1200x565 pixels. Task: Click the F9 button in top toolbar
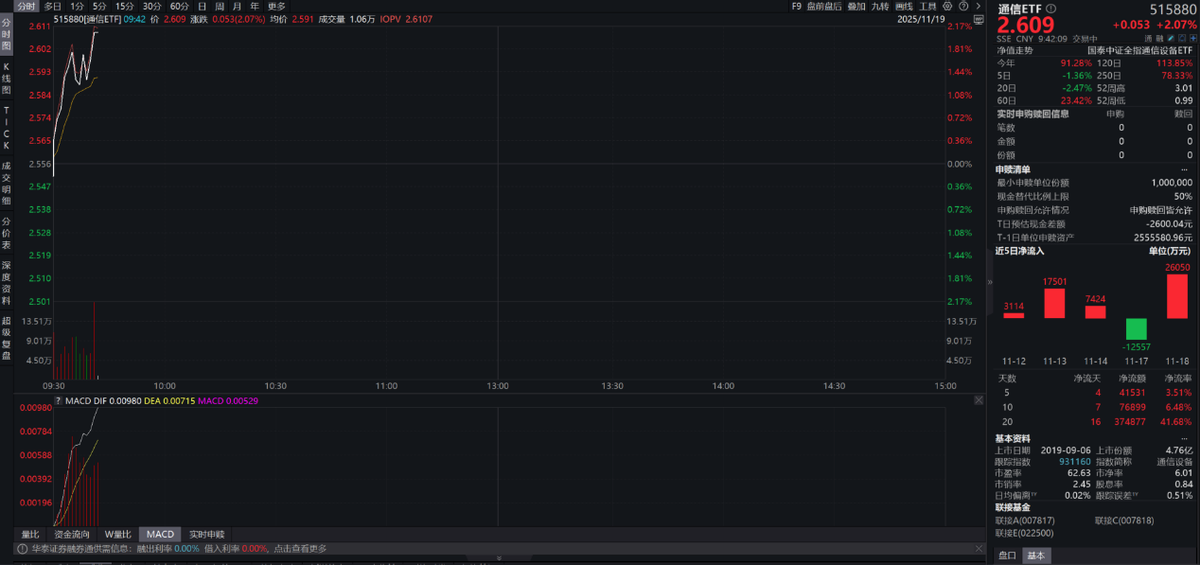click(x=796, y=6)
